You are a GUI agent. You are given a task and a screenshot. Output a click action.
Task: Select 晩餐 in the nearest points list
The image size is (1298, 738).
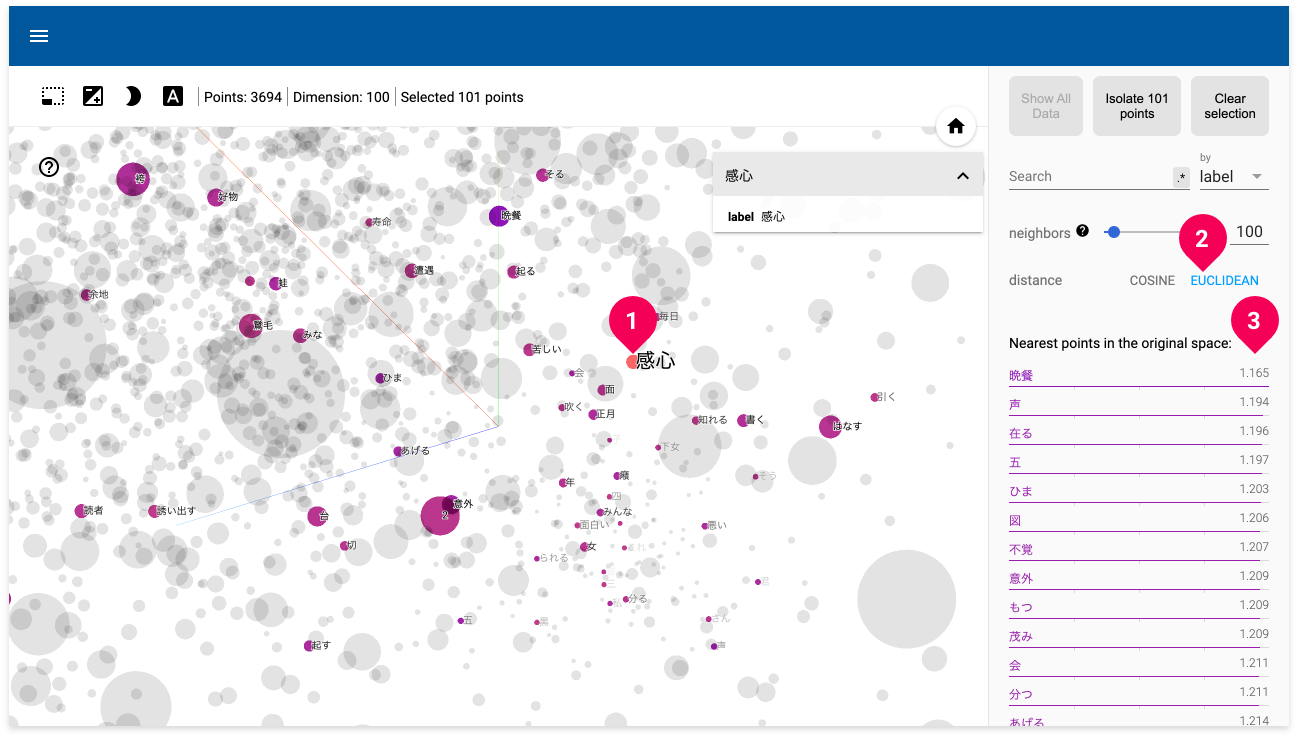1139,375
